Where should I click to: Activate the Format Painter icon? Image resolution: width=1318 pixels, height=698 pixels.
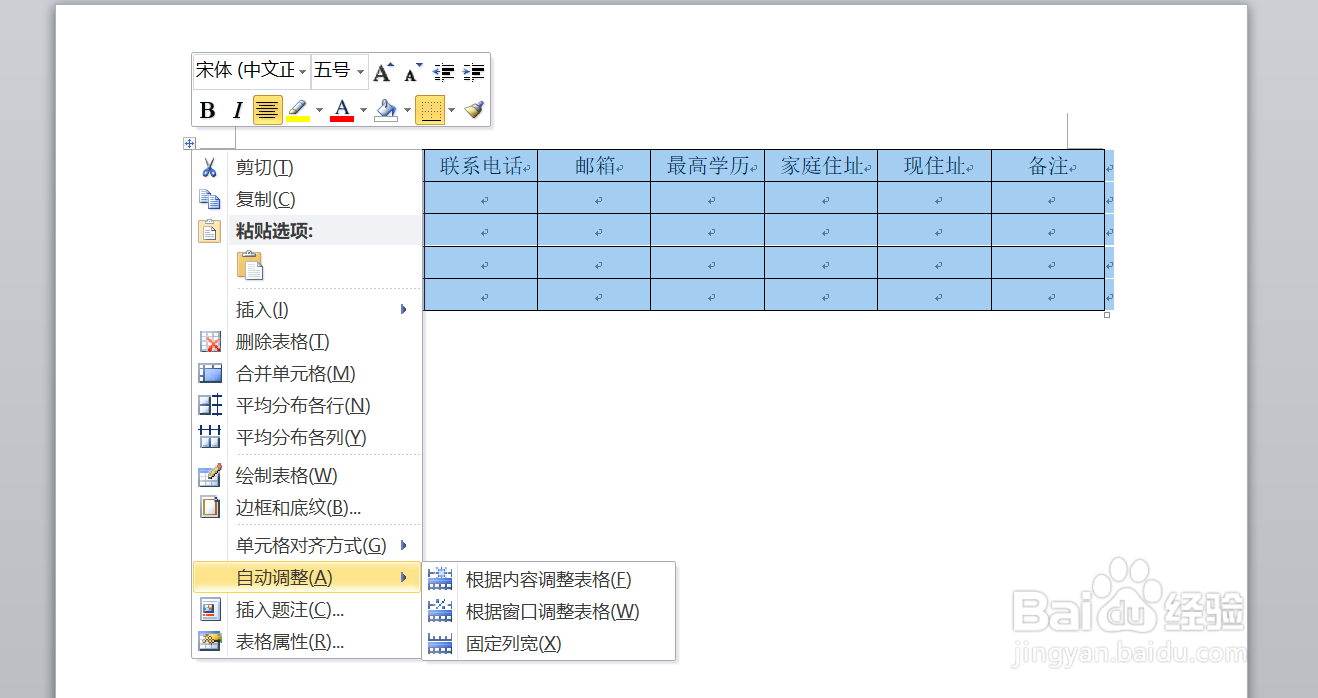pyautogui.click(x=472, y=110)
